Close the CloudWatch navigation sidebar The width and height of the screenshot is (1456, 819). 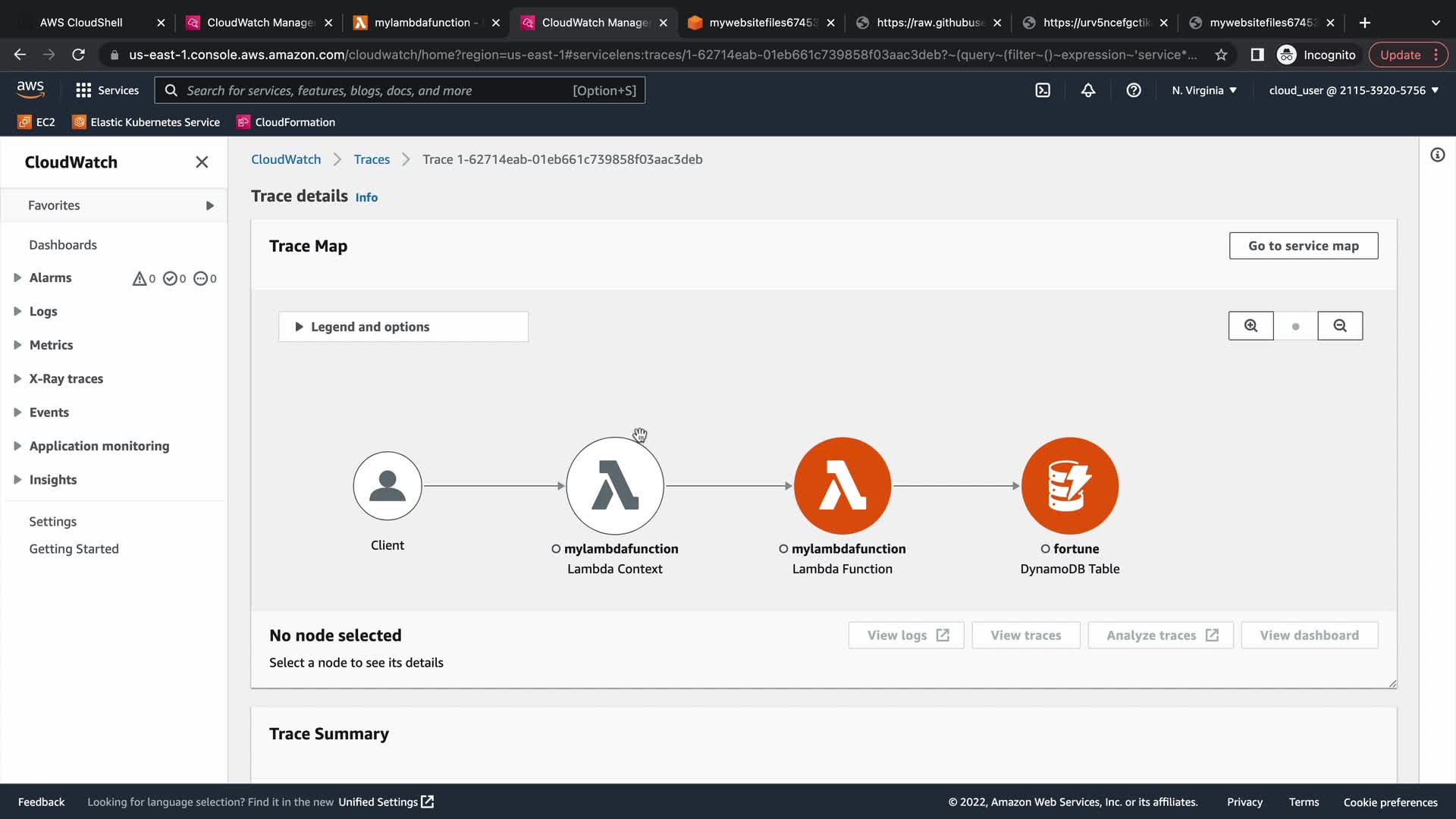202,162
